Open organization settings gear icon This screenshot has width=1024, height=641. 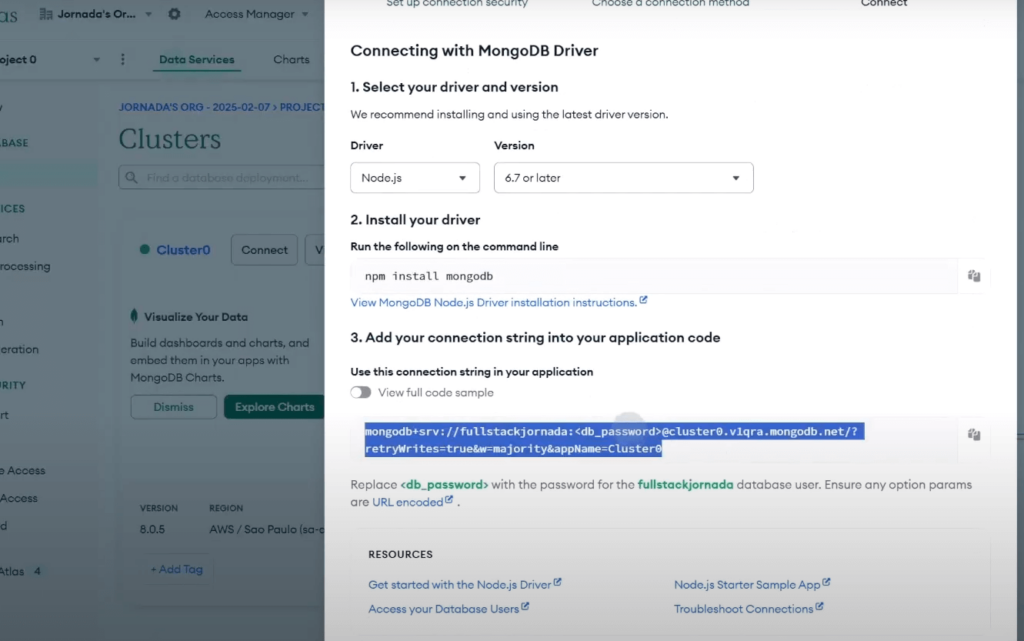coord(175,14)
